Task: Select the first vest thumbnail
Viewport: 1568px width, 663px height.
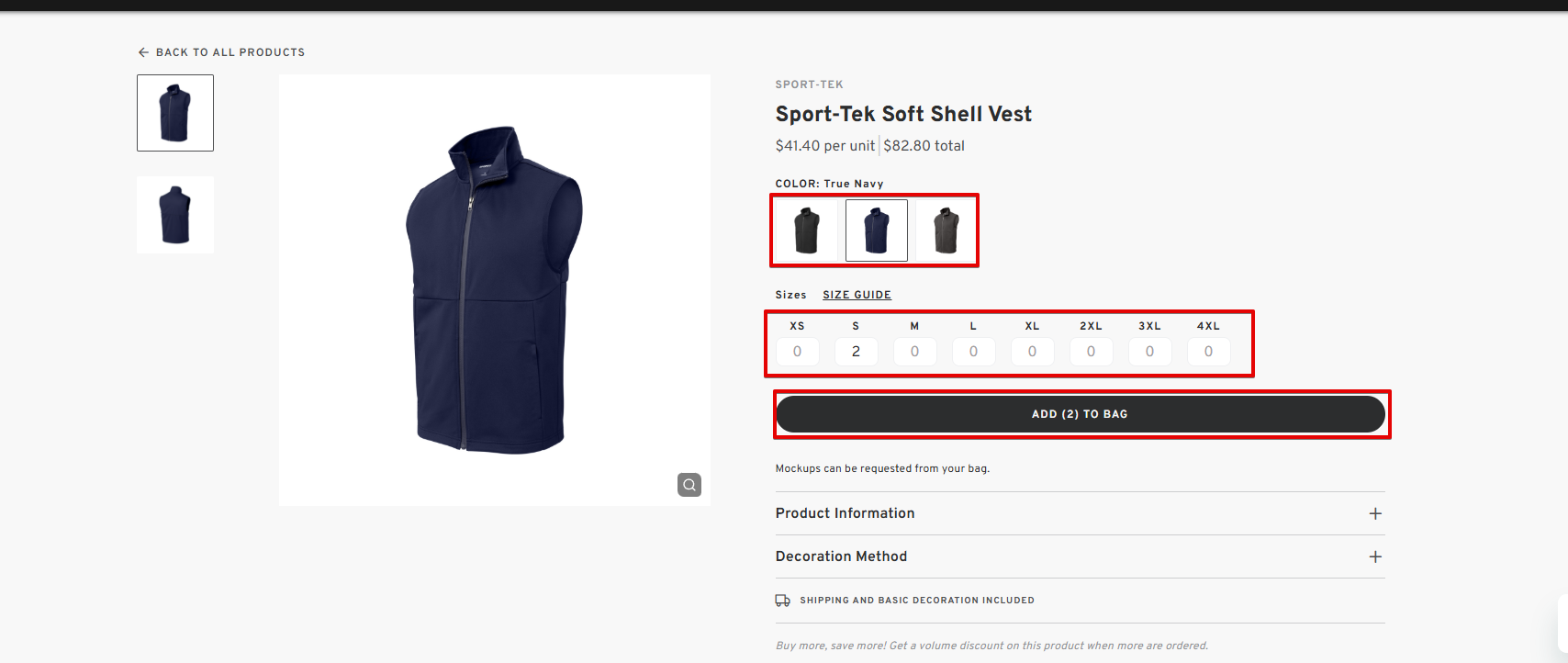Action: pos(175,113)
